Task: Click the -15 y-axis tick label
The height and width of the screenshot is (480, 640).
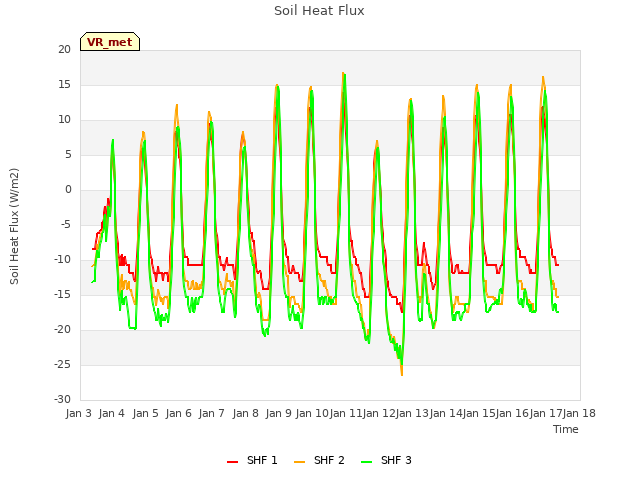Action: pos(63,294)
